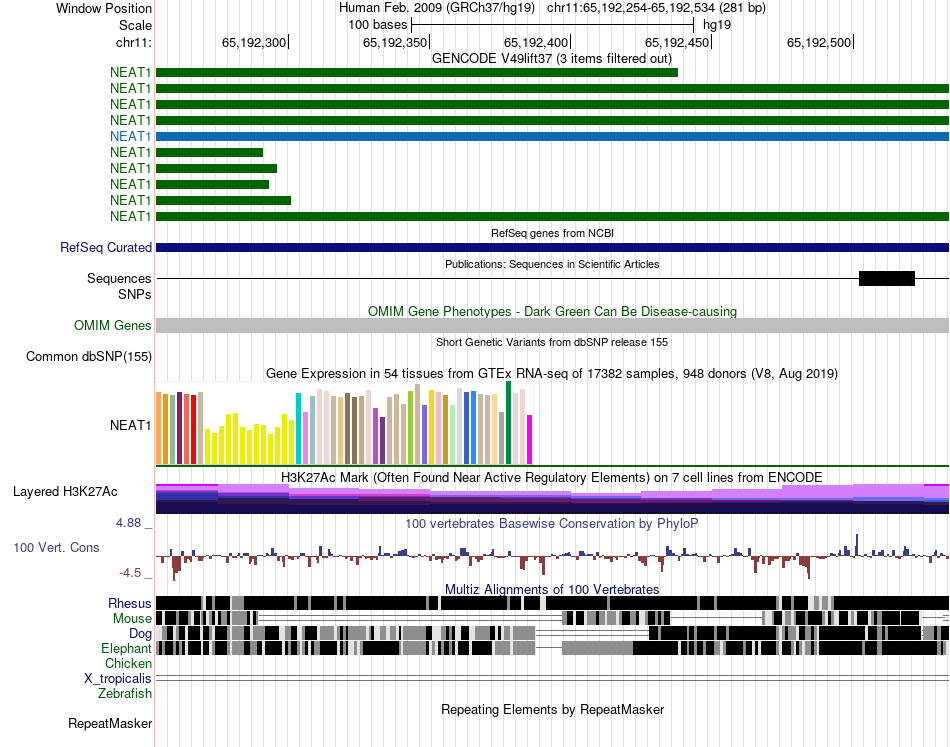The height and width of the screenshot is (747, 950).
Task: Click the 'OMIM Genes' label
Action: click(x=112, y=326)
